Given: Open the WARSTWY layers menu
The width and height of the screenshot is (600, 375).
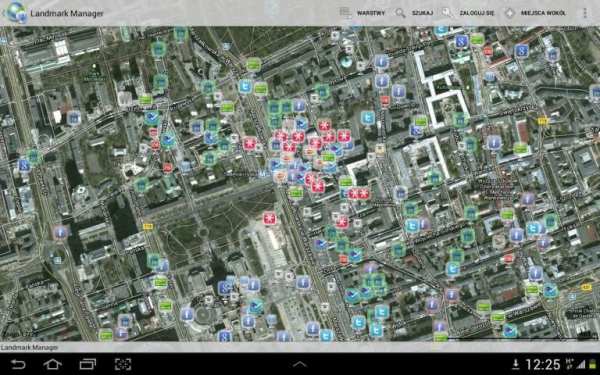Looking at the screenshot, I should 362,13.
